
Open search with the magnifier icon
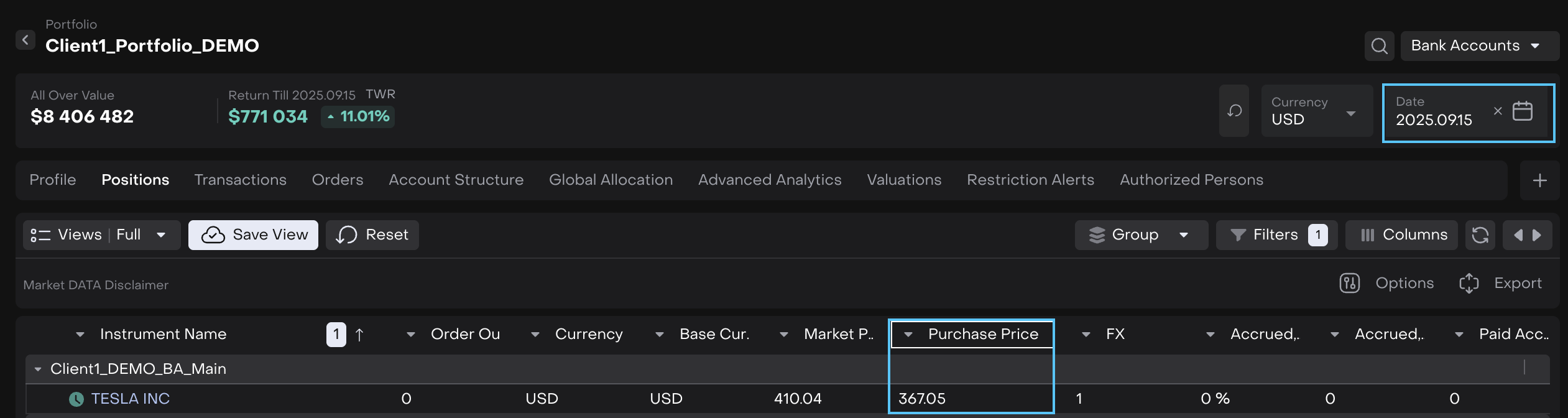(x=1379, y=46)
